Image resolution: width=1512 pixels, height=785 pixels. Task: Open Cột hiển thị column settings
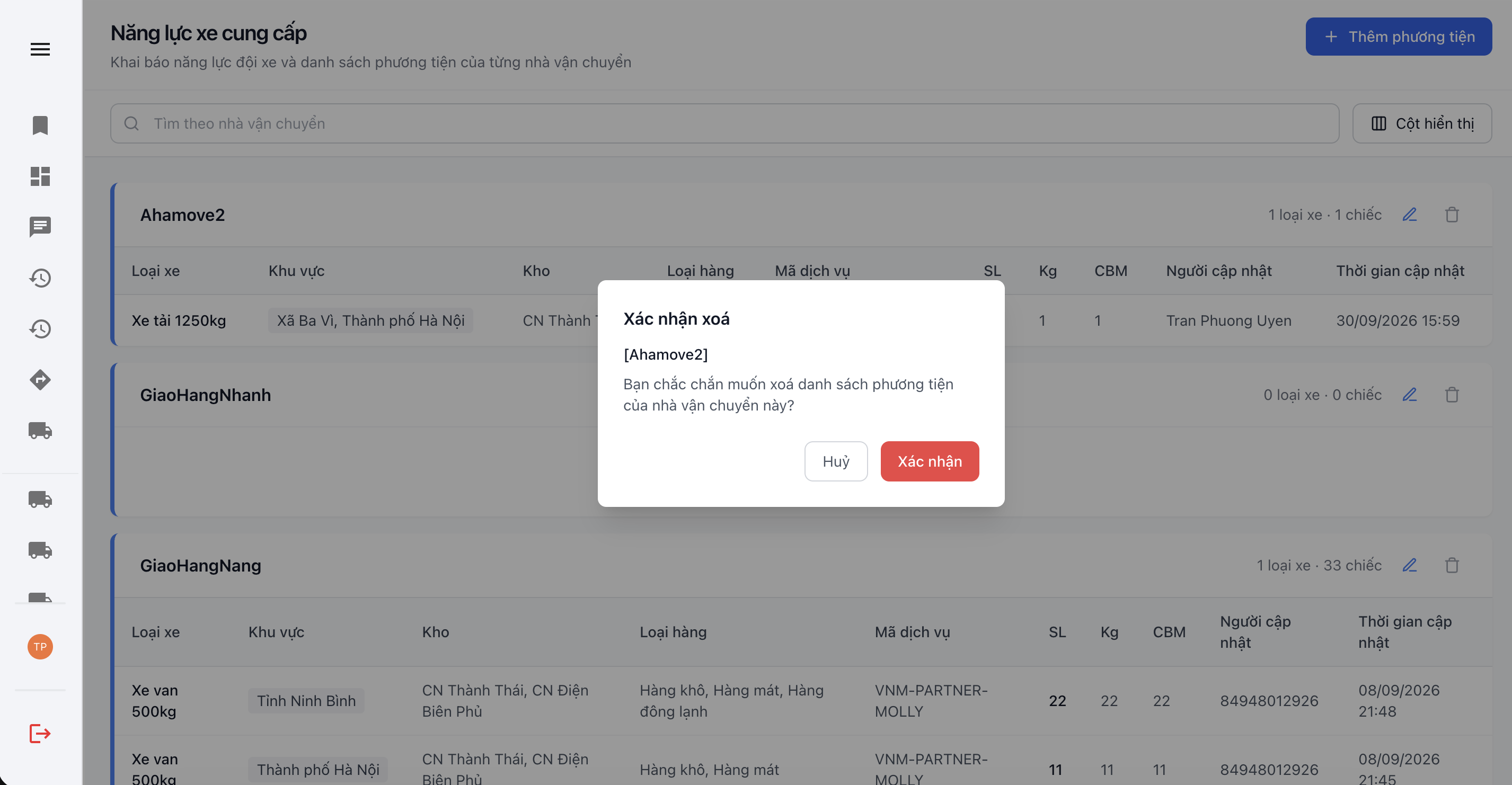(x=1421, y=123)
